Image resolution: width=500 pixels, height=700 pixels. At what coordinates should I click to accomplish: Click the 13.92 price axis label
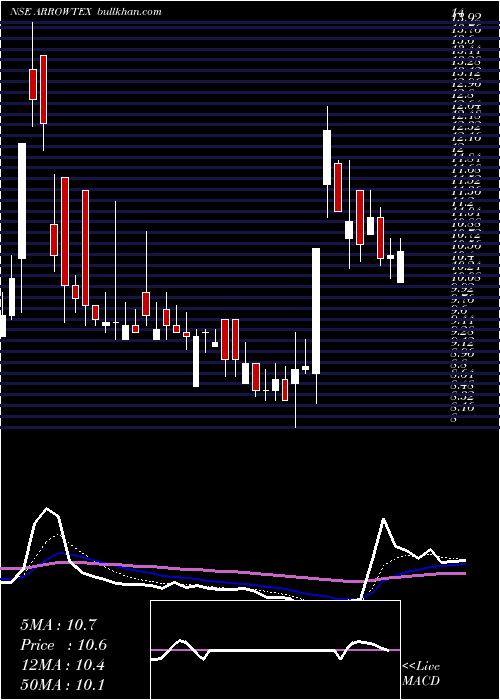click(467, 18)
